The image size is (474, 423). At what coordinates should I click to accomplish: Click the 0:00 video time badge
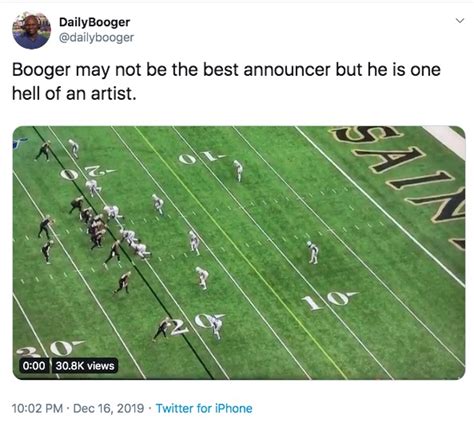coord(34,366)
